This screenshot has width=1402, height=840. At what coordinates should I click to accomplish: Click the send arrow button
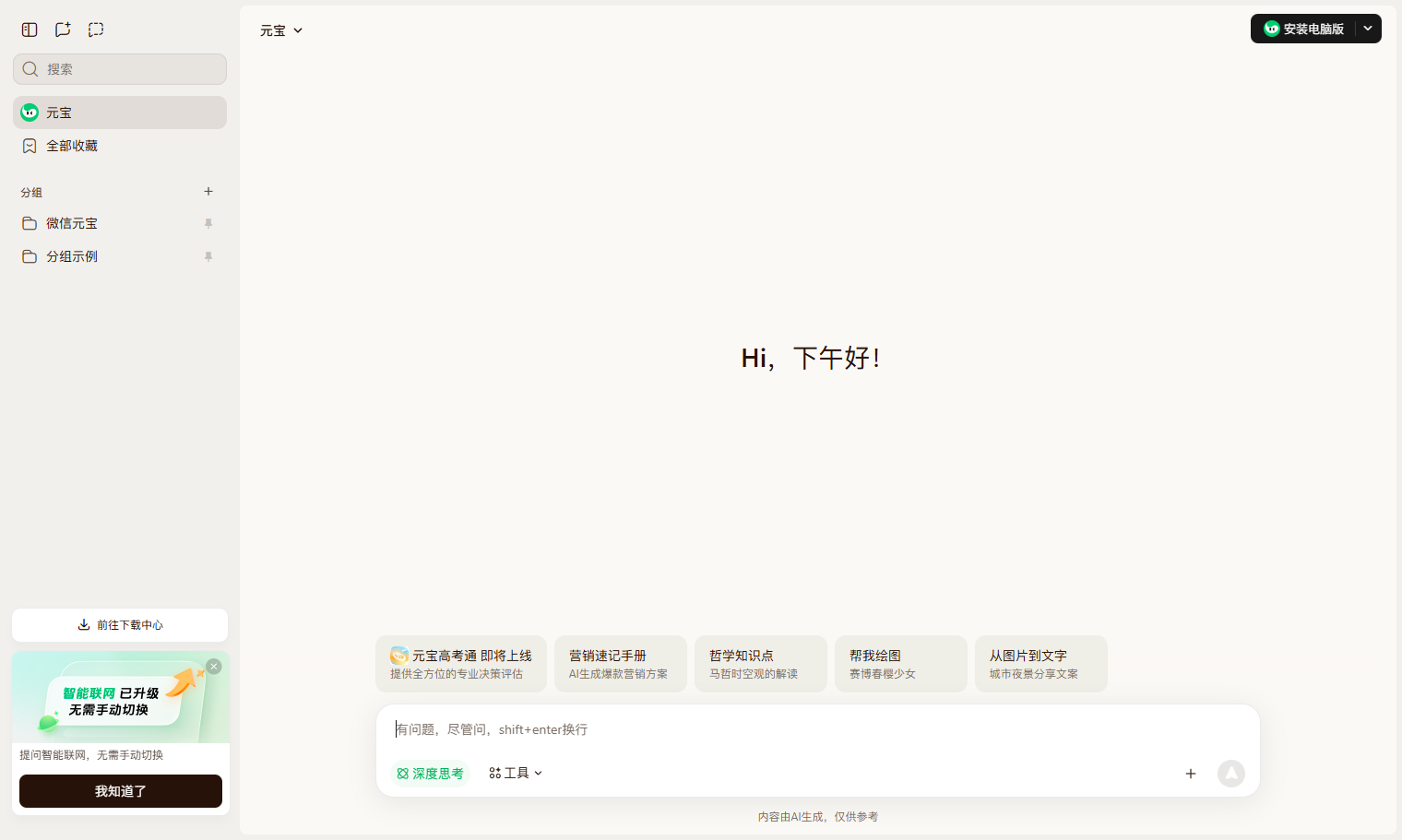coord(1231,774)
